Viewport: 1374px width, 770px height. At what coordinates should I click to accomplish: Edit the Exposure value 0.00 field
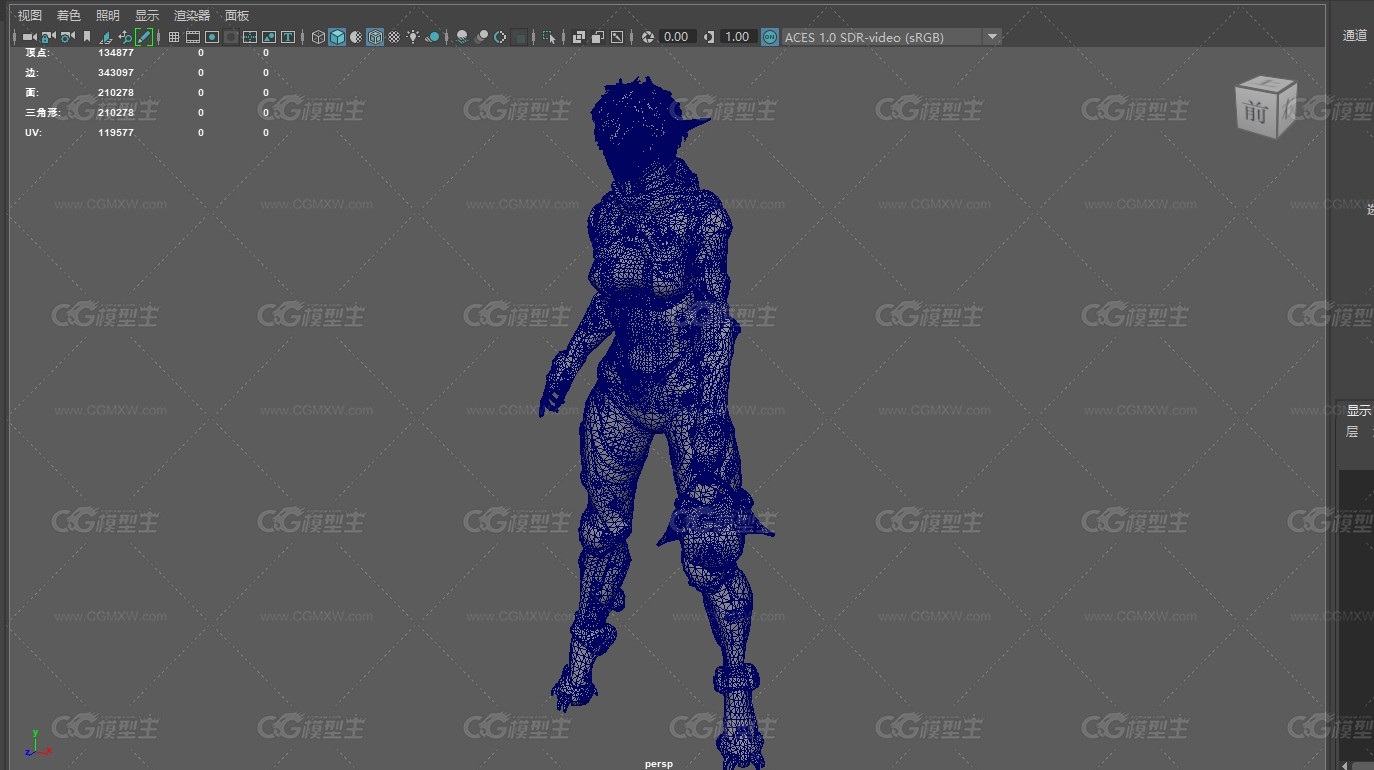click(677, 37)
